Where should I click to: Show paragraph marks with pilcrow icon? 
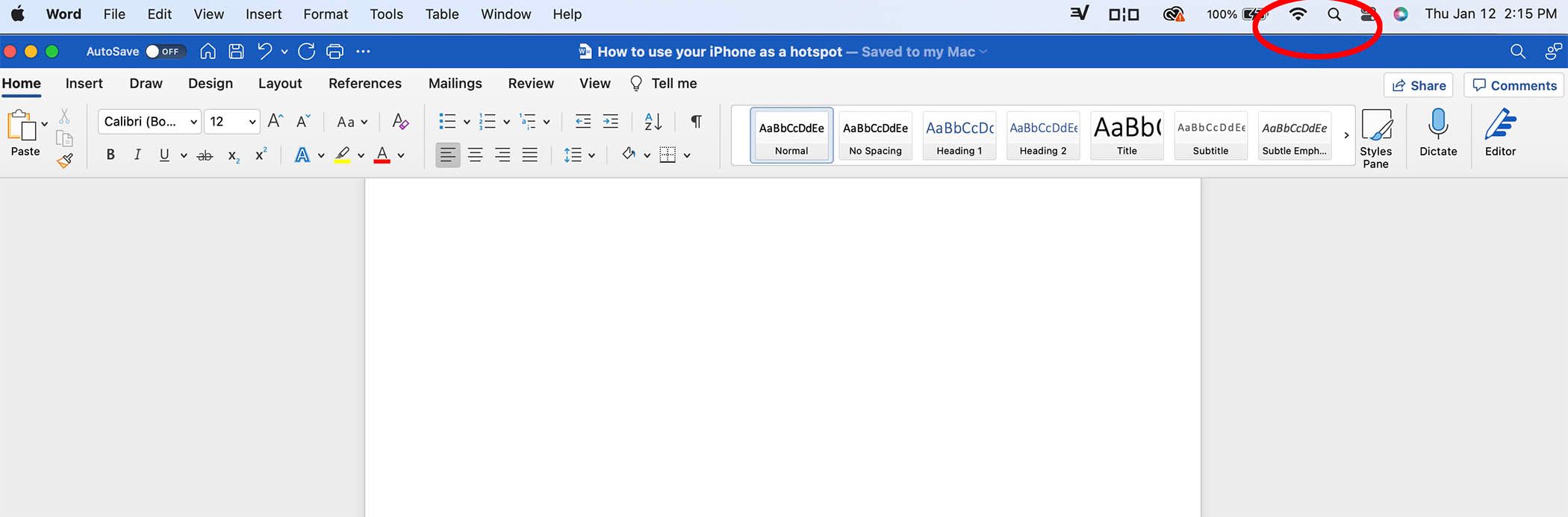pyautogui.click(x=695, y=121)
